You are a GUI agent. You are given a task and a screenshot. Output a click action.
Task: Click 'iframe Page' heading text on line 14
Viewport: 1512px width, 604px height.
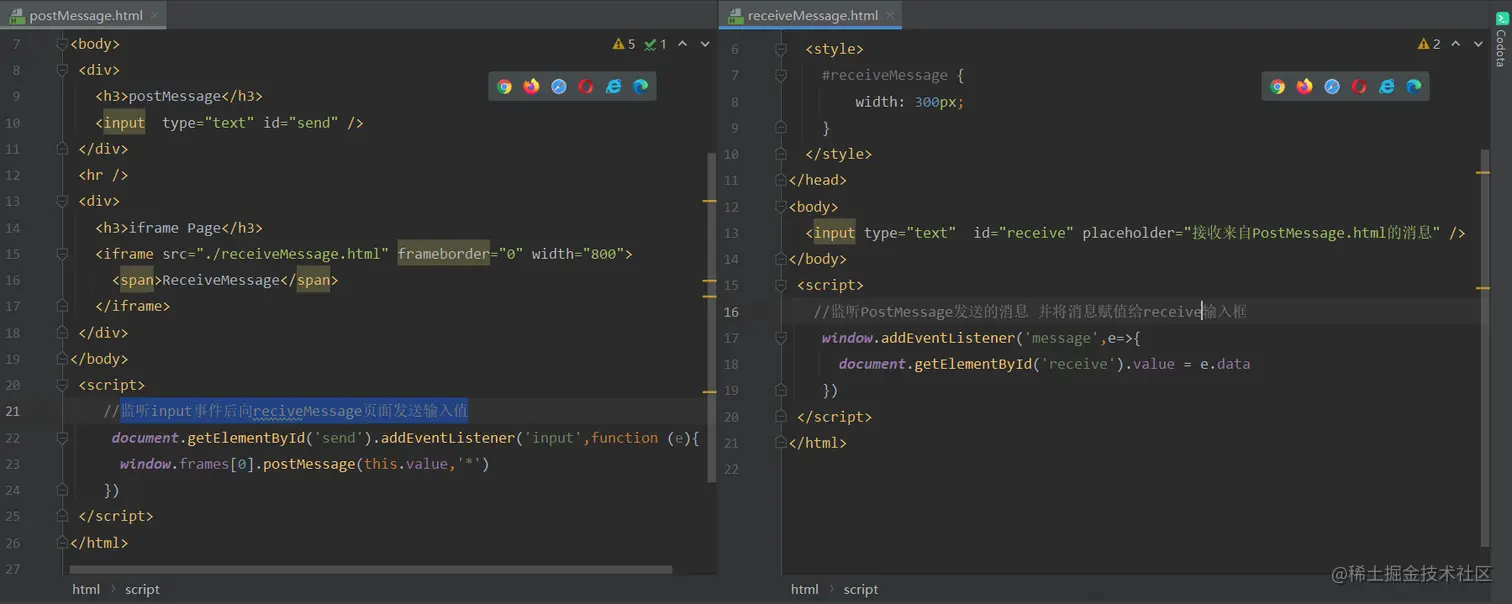pos(175,228)
